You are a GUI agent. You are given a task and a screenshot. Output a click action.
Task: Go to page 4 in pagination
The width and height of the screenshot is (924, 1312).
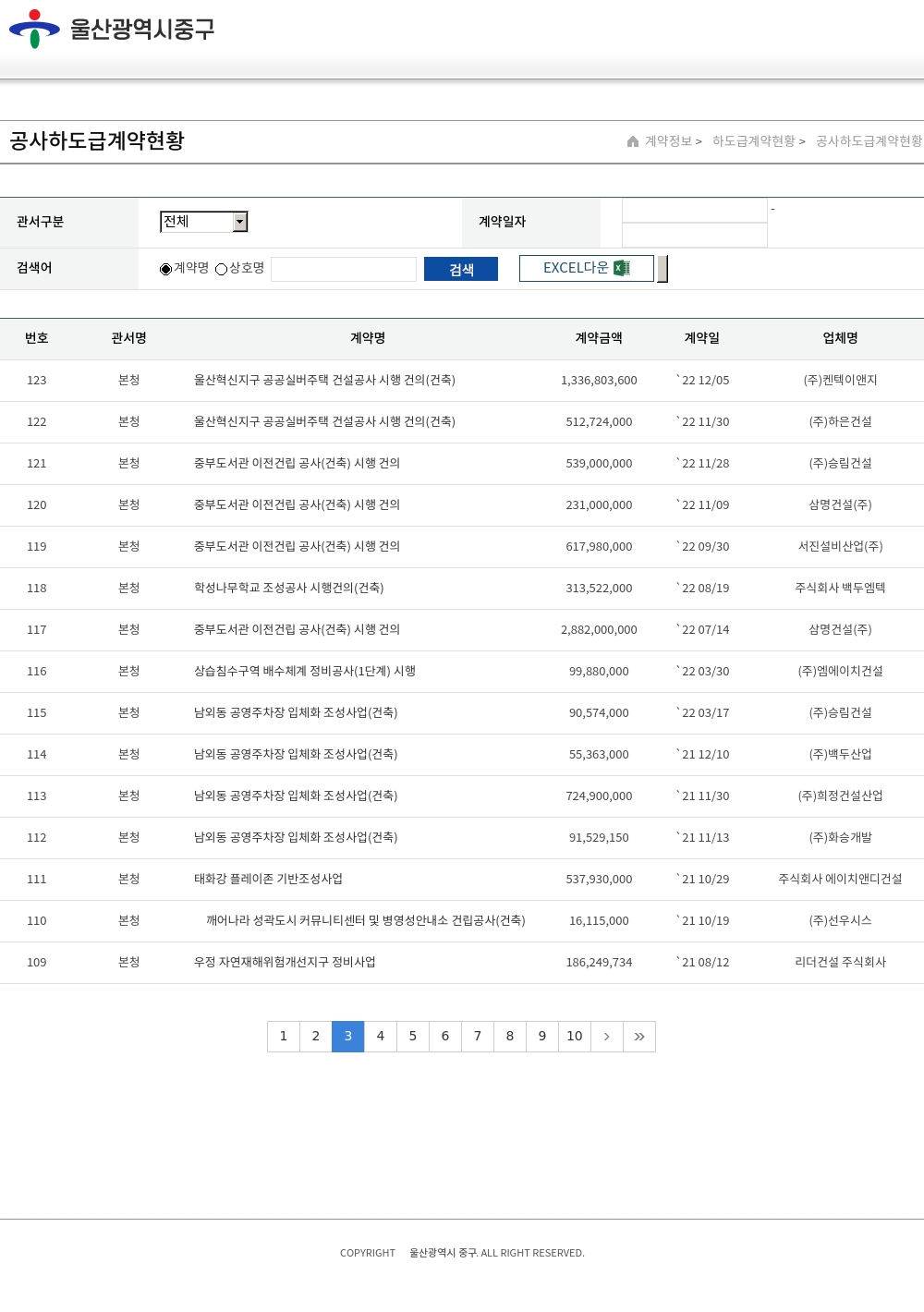click(381, 1037)
